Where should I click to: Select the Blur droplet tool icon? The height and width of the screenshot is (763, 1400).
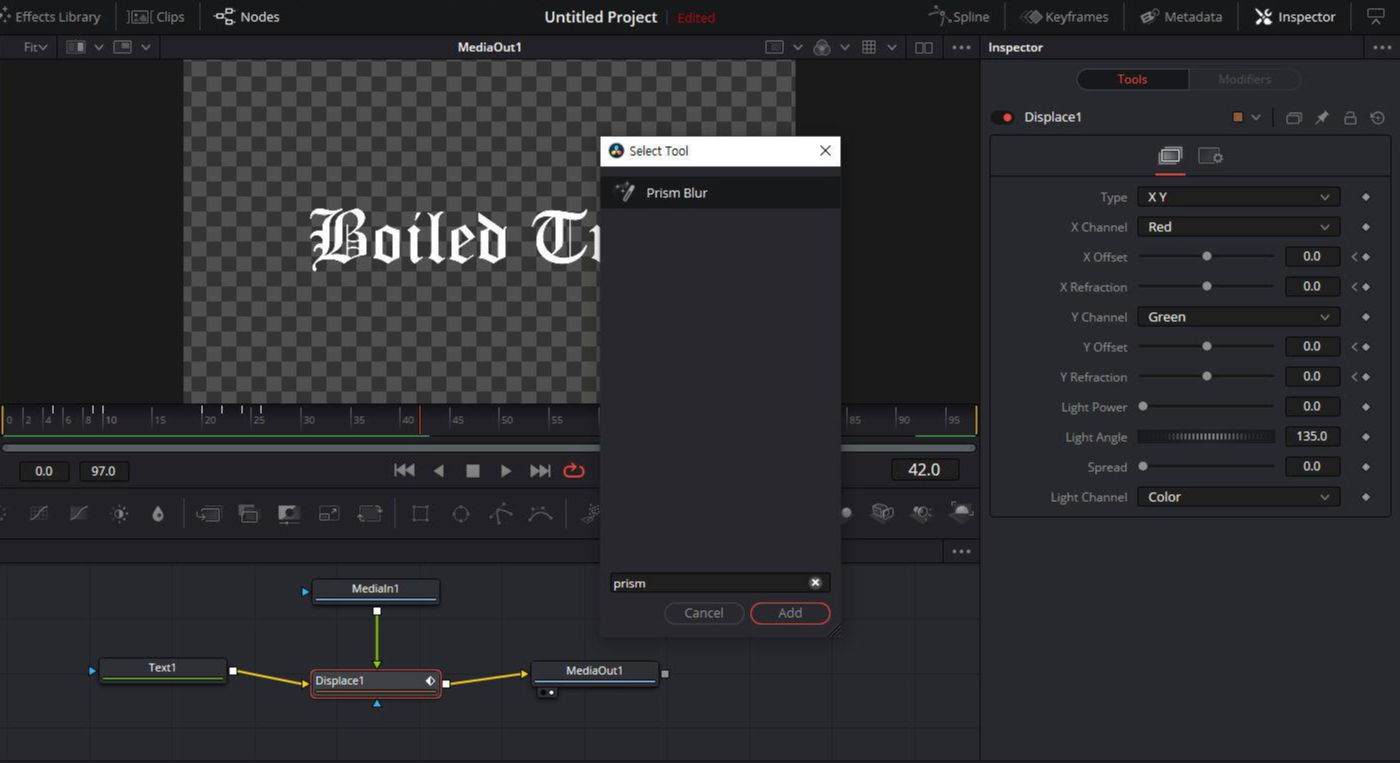click(158, 514)
